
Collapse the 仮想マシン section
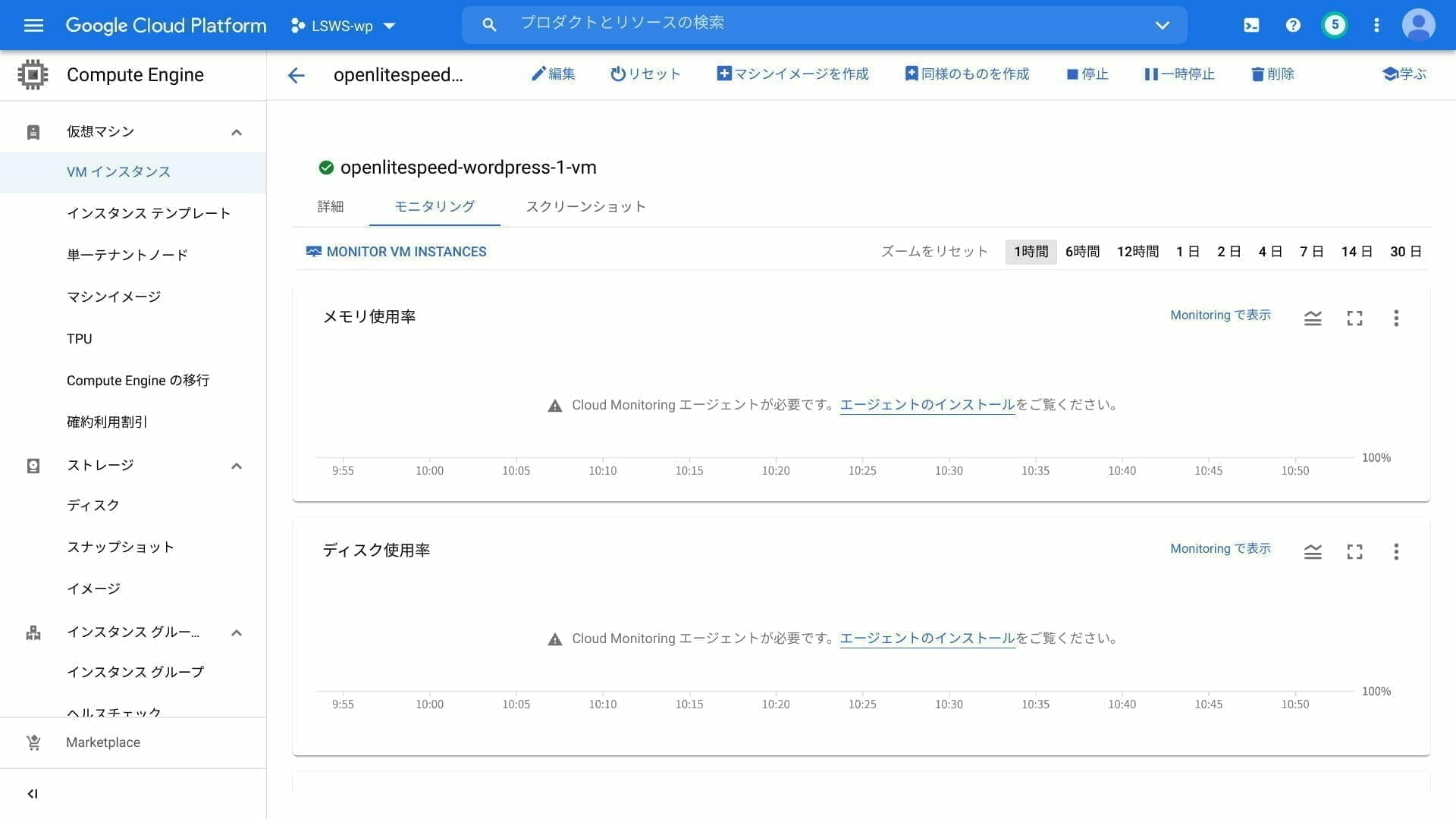[x=237, y=132]
